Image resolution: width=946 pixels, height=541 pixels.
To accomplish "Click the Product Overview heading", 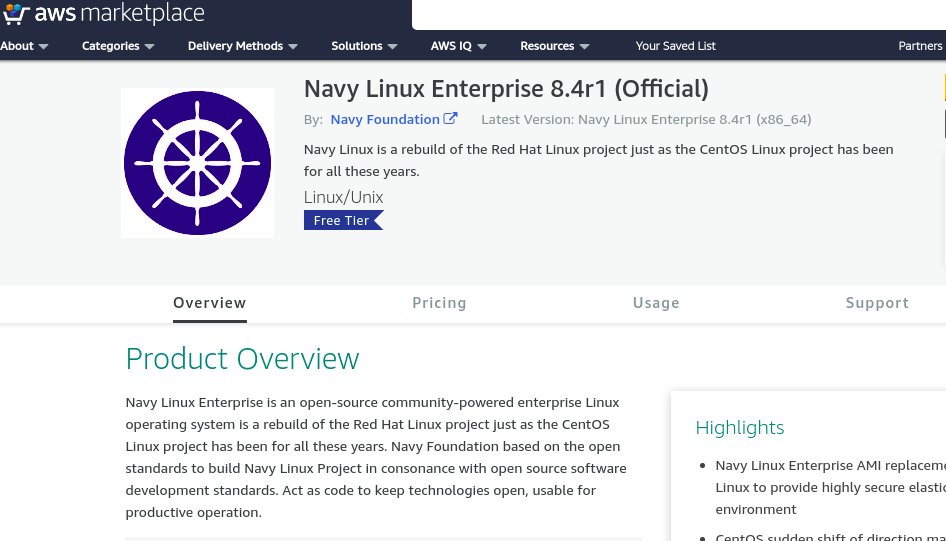I will (x=243, y=359).
